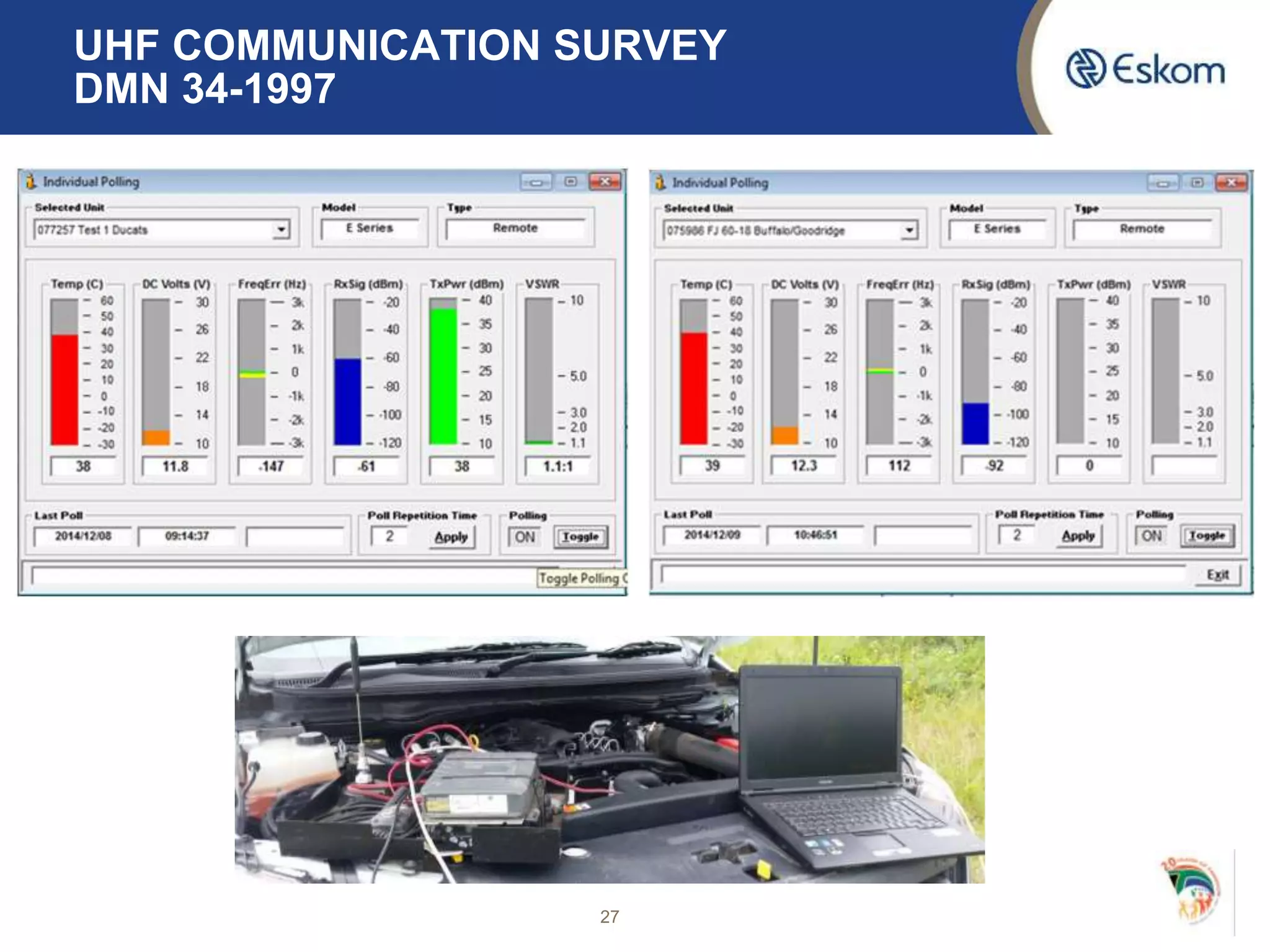The image size is (1270, 952).
Task: Click Temp value 39 in right window
Action: 712,465
